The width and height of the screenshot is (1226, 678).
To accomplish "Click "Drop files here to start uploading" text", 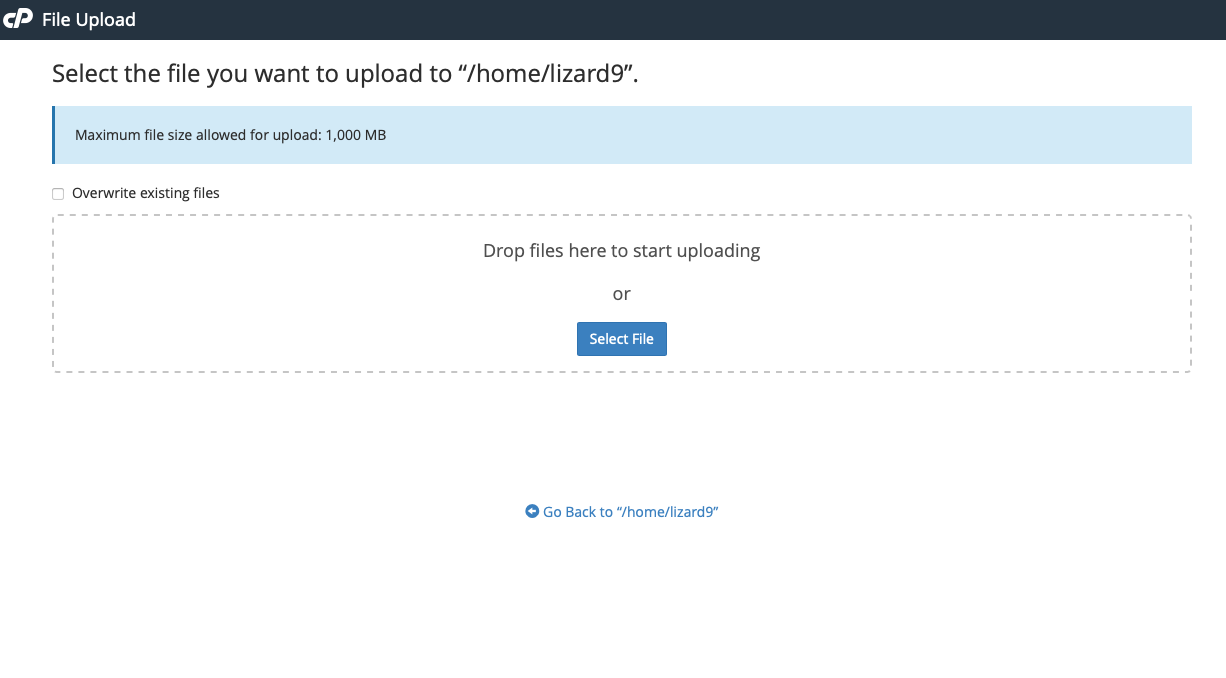I will tap(621, 250).
